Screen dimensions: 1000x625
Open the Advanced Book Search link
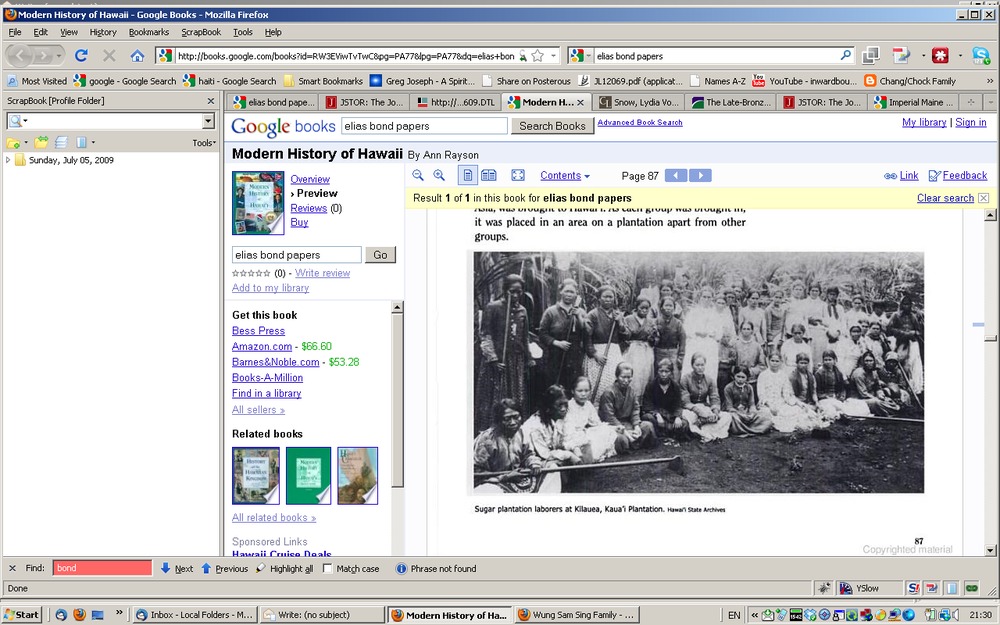point(640,122)
